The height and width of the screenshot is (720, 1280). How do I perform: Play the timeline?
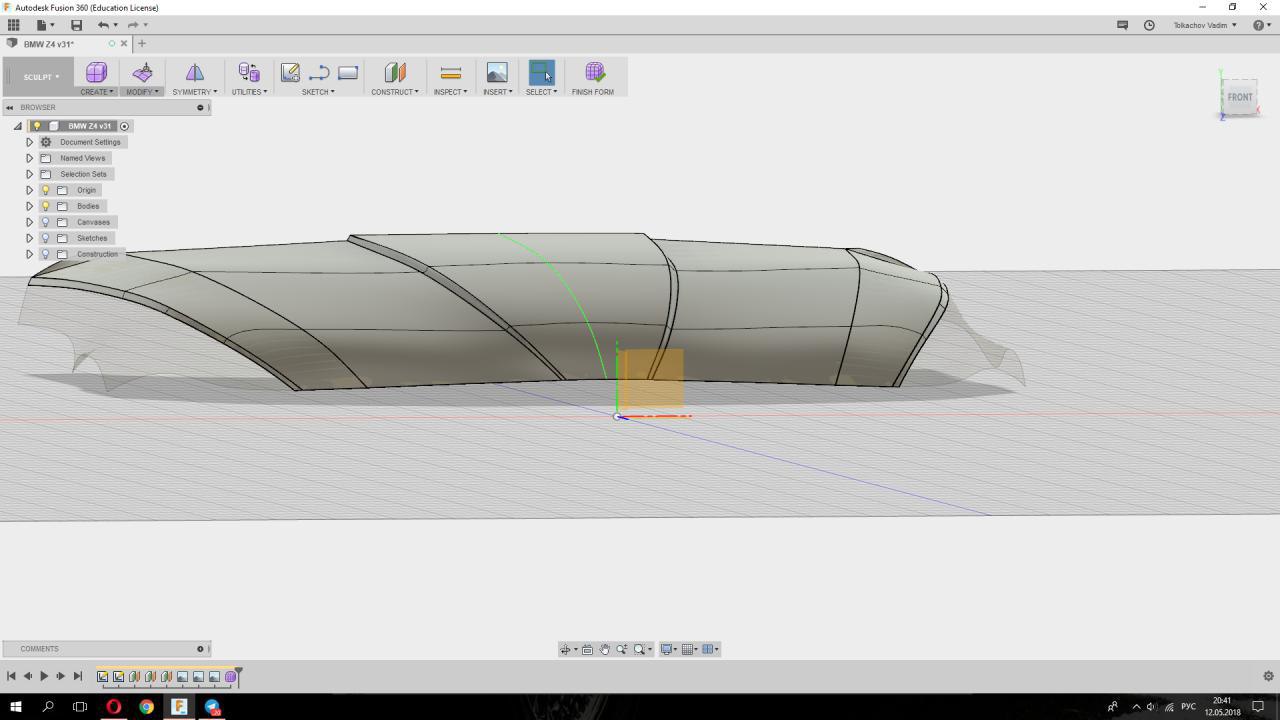point(44,676)
